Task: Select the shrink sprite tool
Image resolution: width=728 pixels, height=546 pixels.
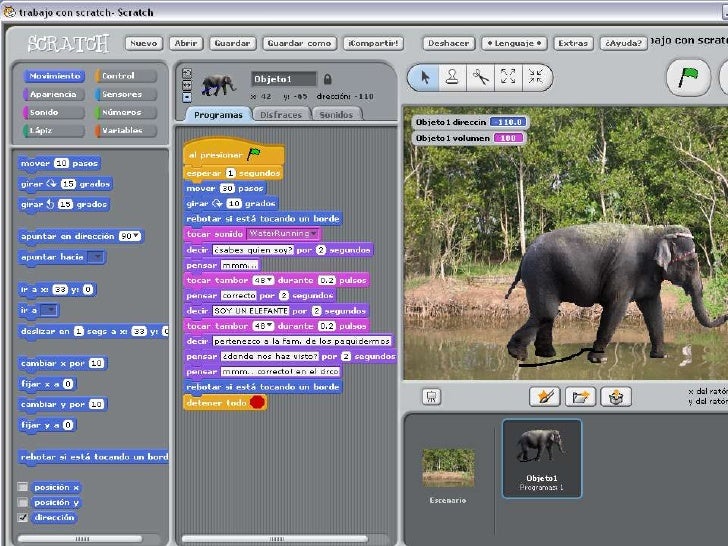Action: point(536,77)
